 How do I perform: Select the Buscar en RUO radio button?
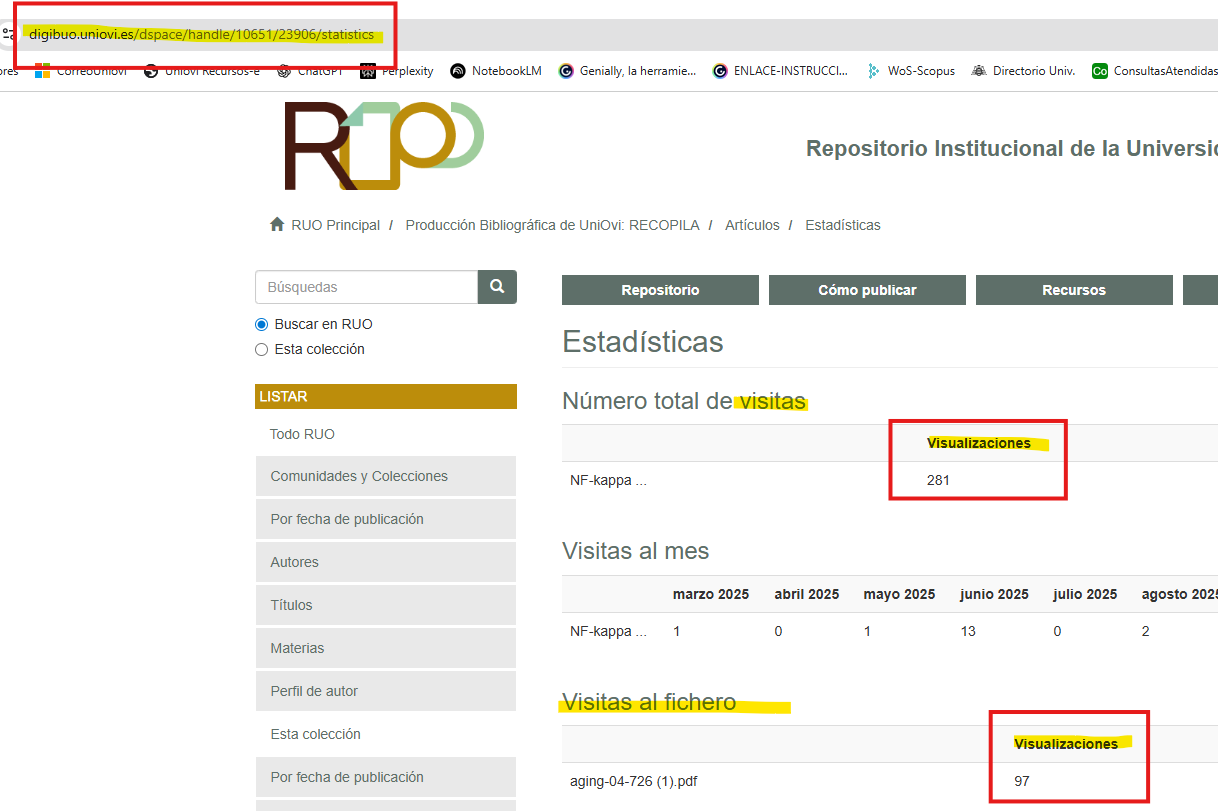pyautogui.click(x=262, y=324)
